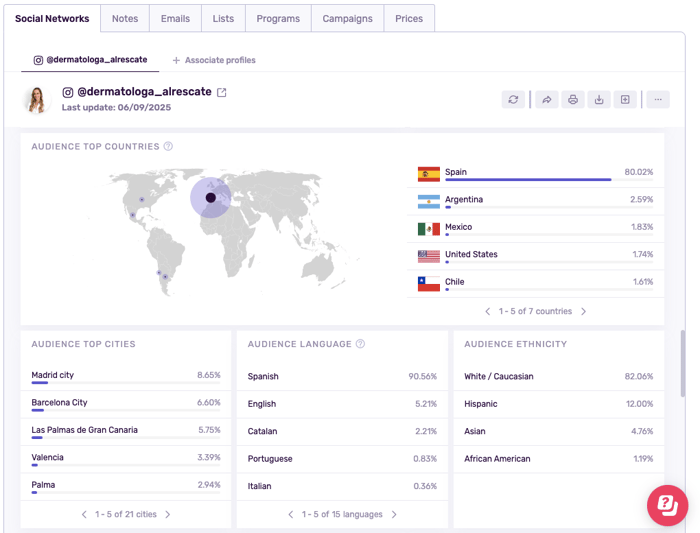700x533 pixels.
Task: Select the @dermatologa_alrescate profile tab
Action: [x=90, y=60]
